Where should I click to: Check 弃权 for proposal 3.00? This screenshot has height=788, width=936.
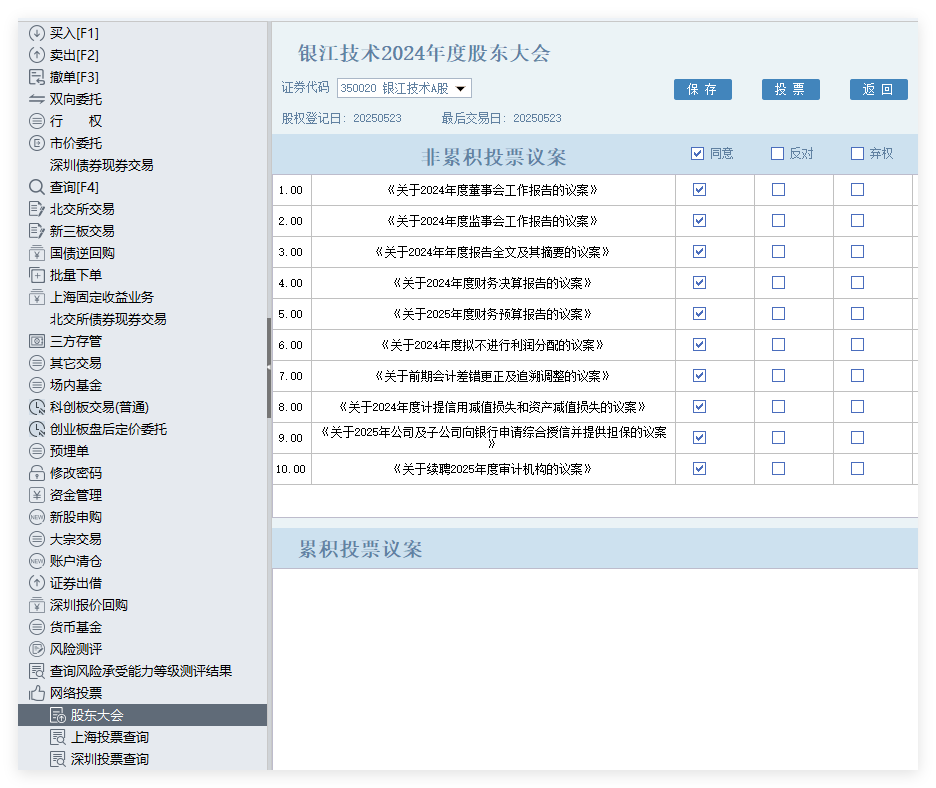point(857,252)
